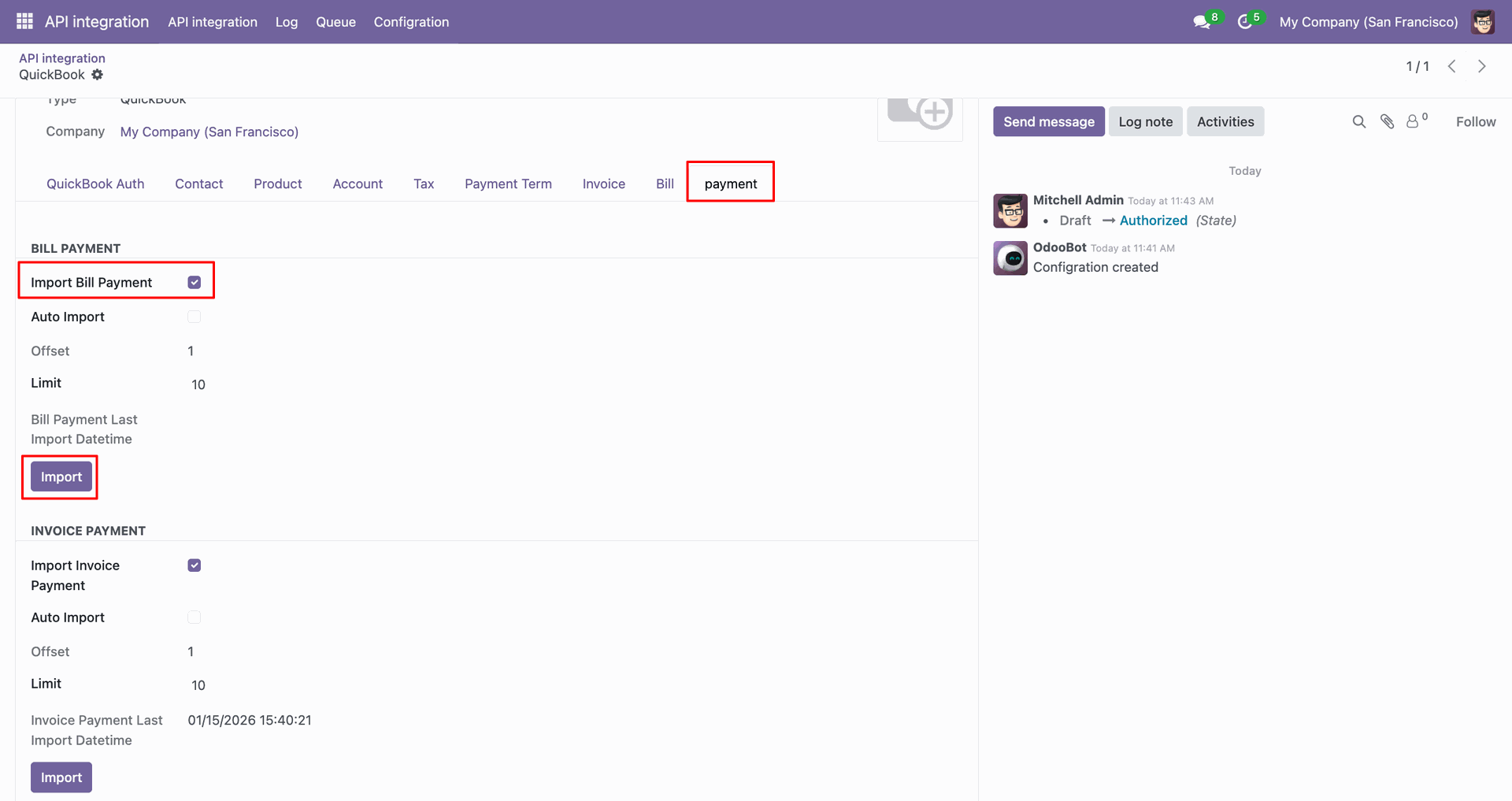Screen dimensions: 1512x801
Task: Switch to the Account tab
Action: click(358, 184)
